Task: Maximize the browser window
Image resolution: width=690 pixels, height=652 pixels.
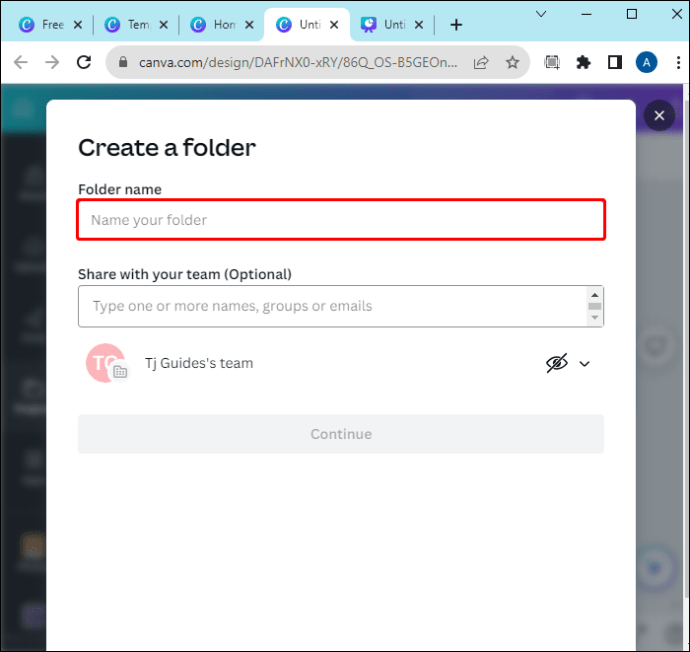Action: point(631,14)
